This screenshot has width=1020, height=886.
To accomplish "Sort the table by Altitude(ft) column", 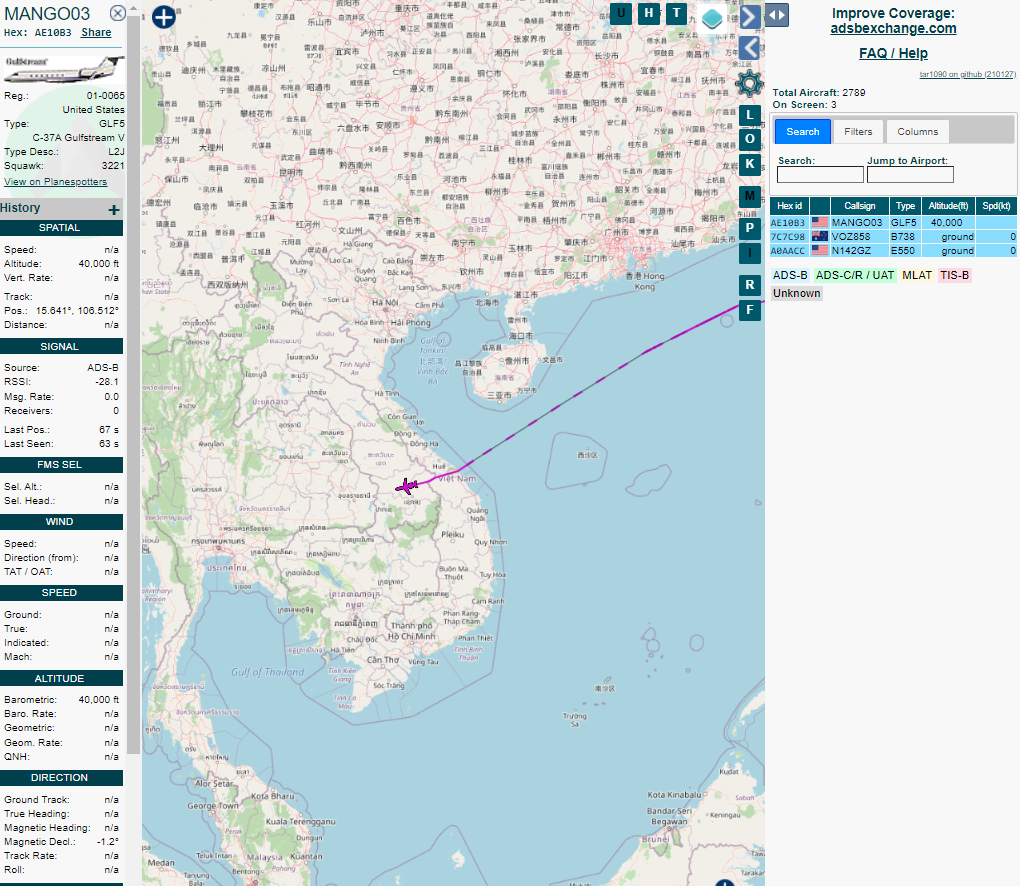I will click(948, 206).
